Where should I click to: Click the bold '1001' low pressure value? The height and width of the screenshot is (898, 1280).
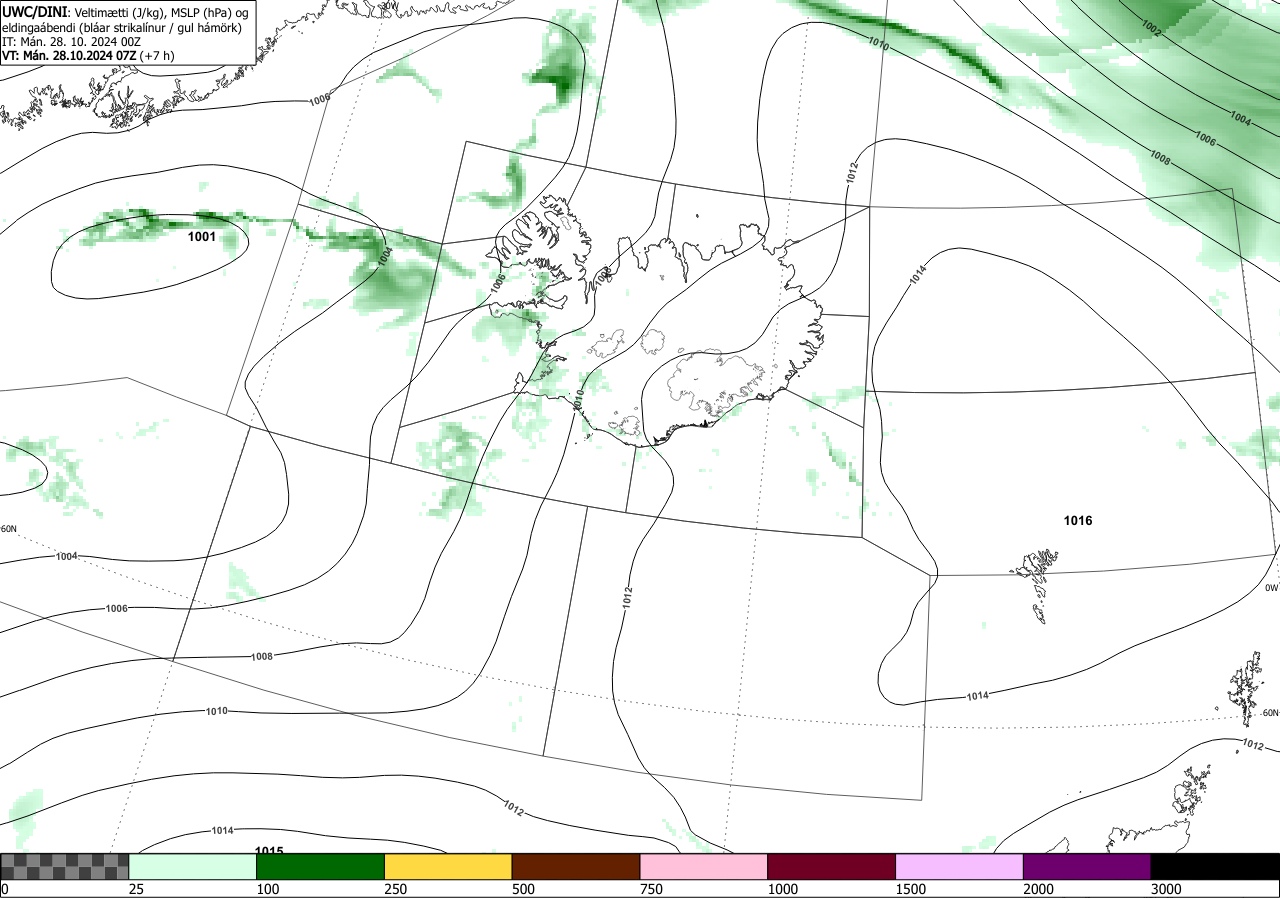click(x=202, y=238)
